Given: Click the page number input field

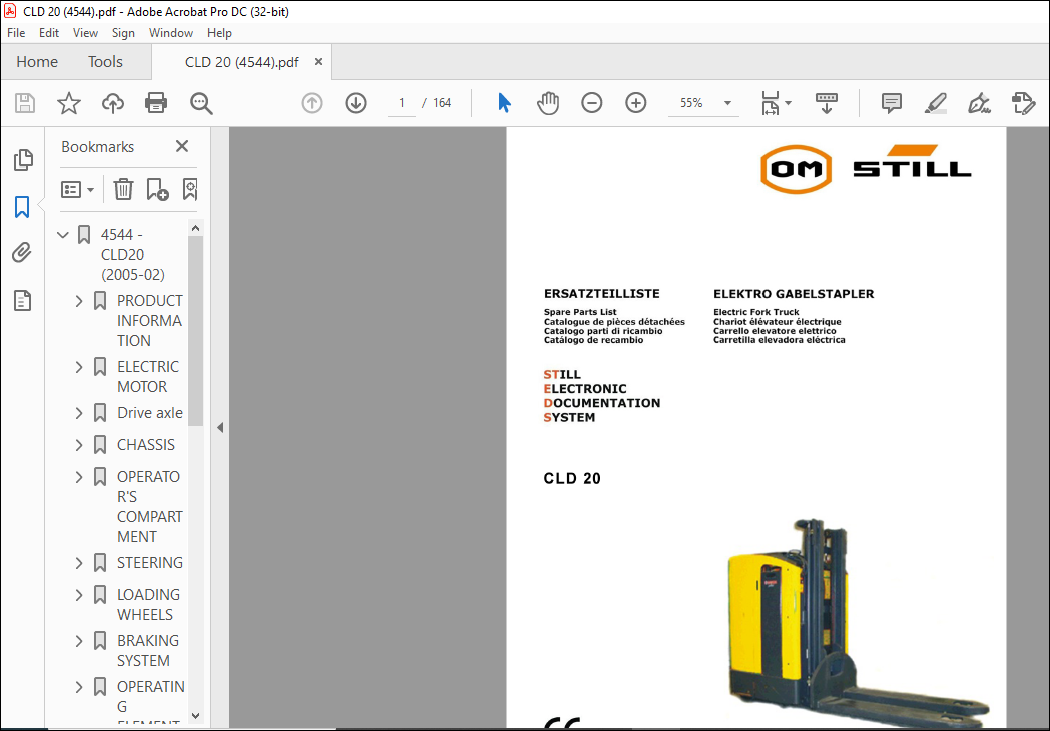Looking at the screenshot, I should click(402, 103).
